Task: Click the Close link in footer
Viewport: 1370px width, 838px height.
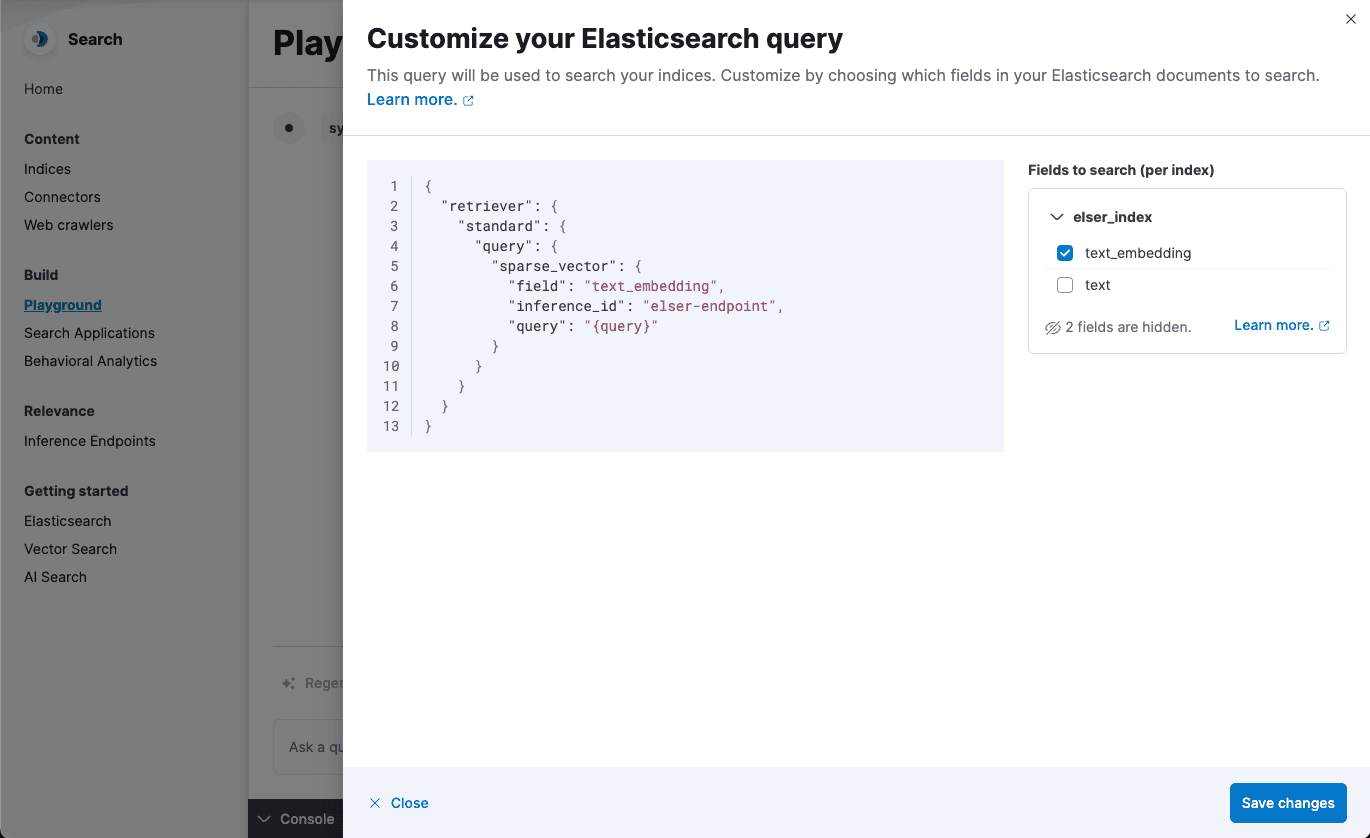Action: [x=409, y=803]
